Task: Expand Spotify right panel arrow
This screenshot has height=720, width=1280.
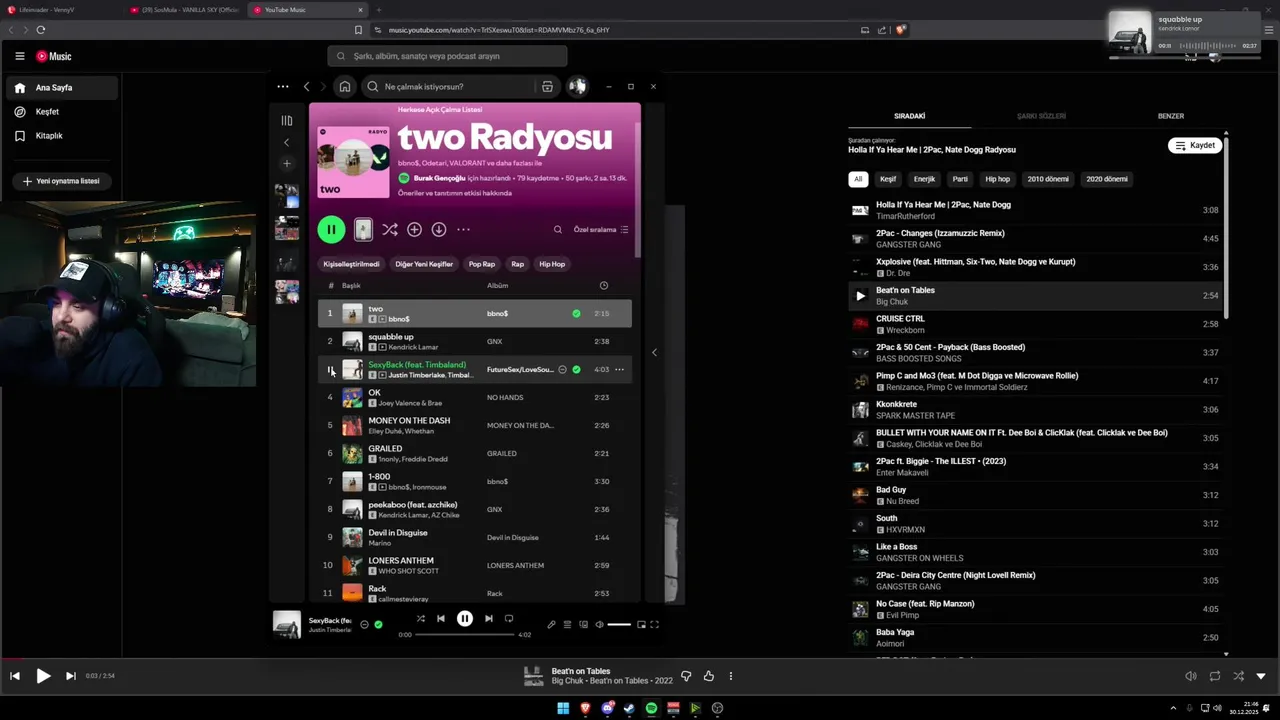Action: click(654, 352)
